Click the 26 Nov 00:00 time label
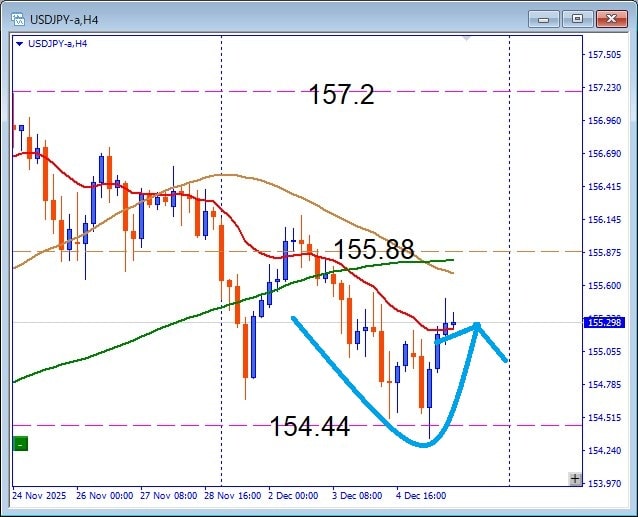 pos(105,495)
